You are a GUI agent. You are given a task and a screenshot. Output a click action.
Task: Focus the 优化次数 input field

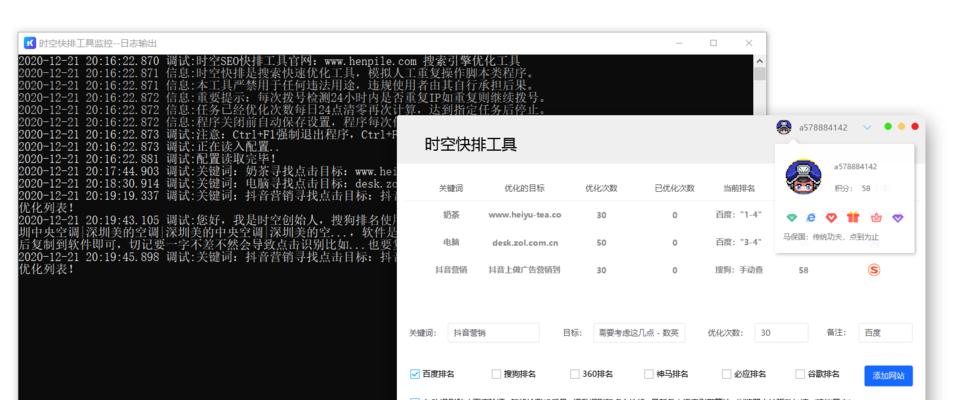click(x=781, y=333)
